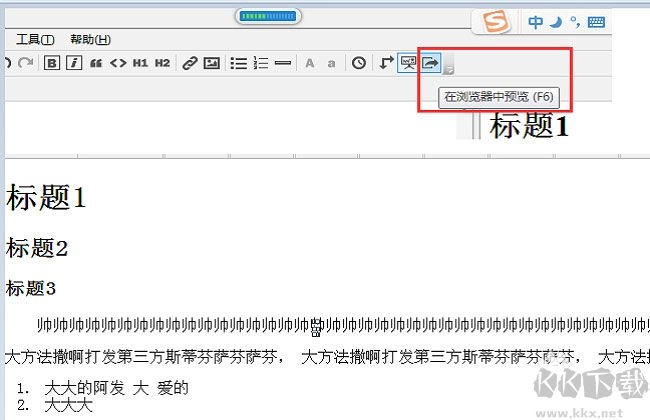The height and width of the screenshot is (420, 650).
Task: Insert a hyperlink using the chain icon
Action: (x=190, y=63)
